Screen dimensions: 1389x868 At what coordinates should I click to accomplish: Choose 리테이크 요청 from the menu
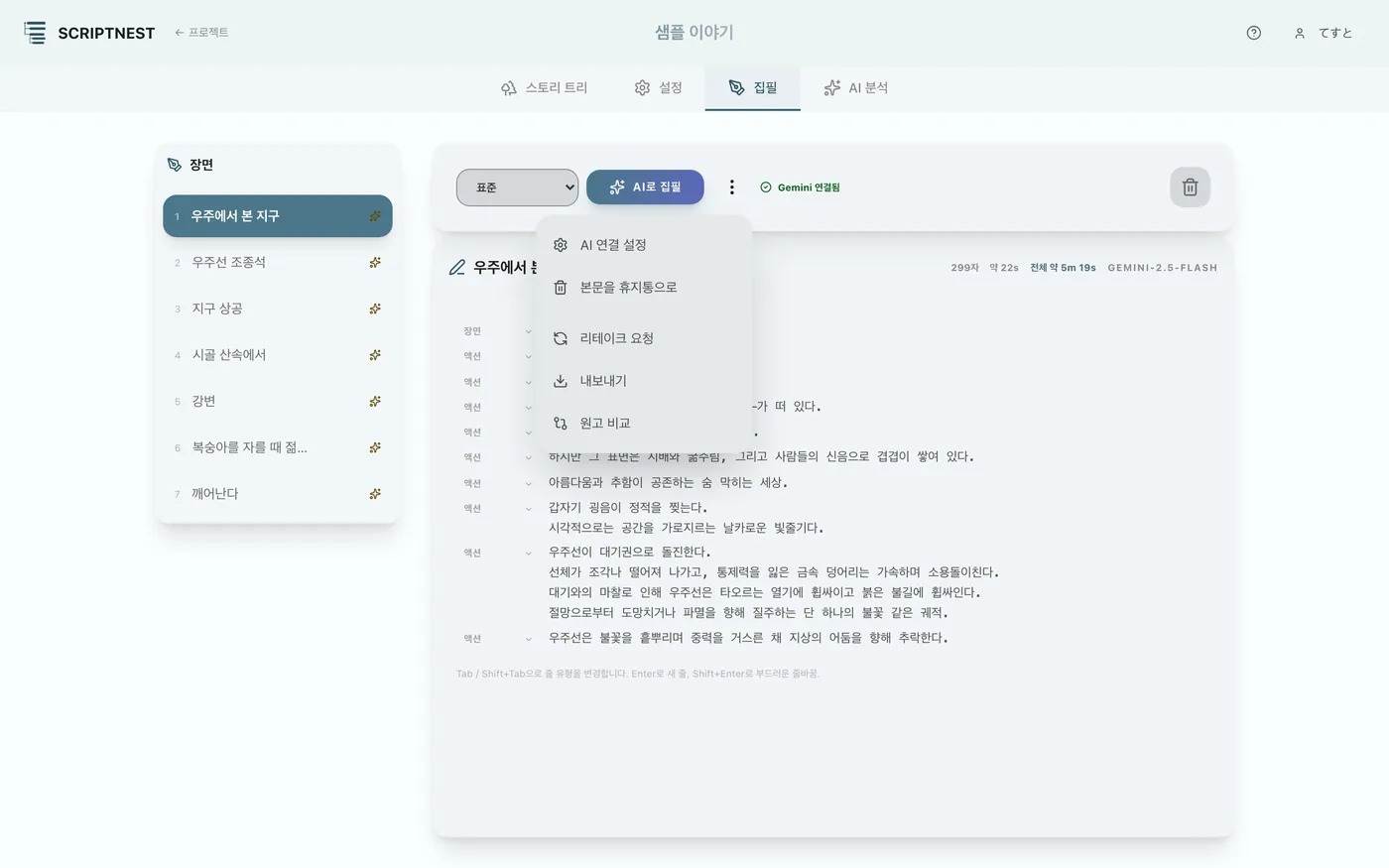644,338
